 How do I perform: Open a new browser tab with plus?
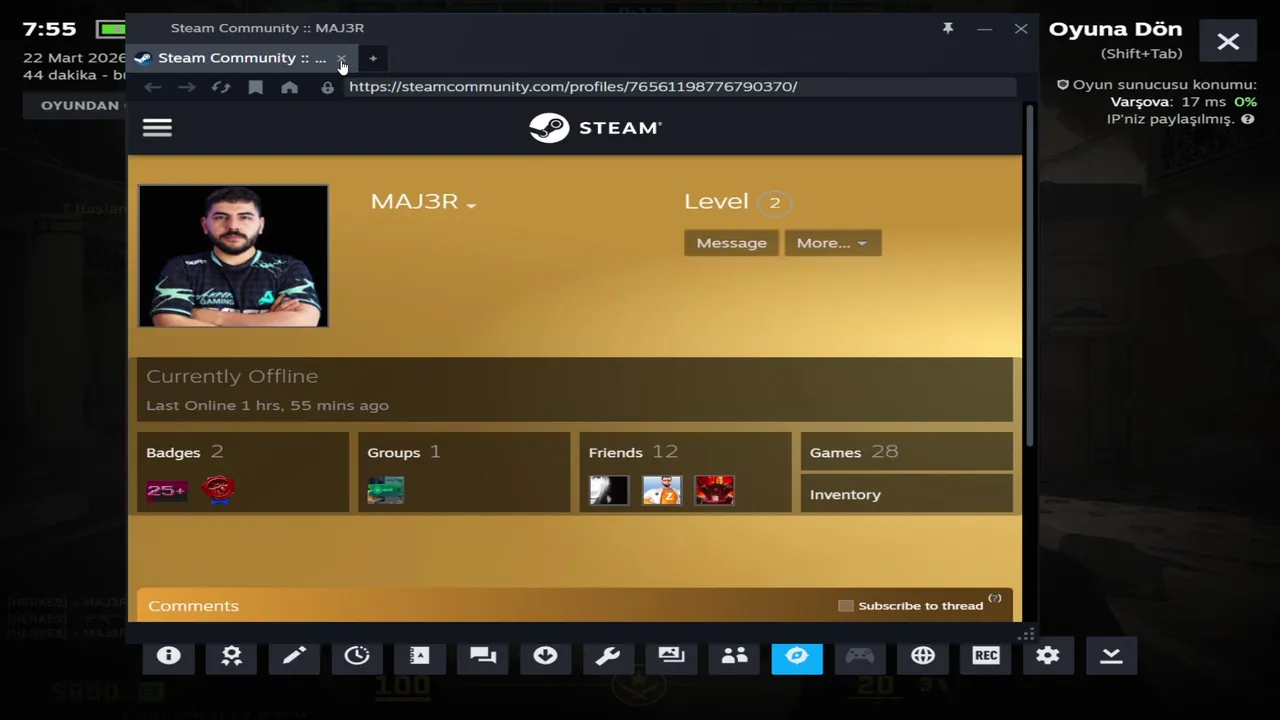coord(373,58)
